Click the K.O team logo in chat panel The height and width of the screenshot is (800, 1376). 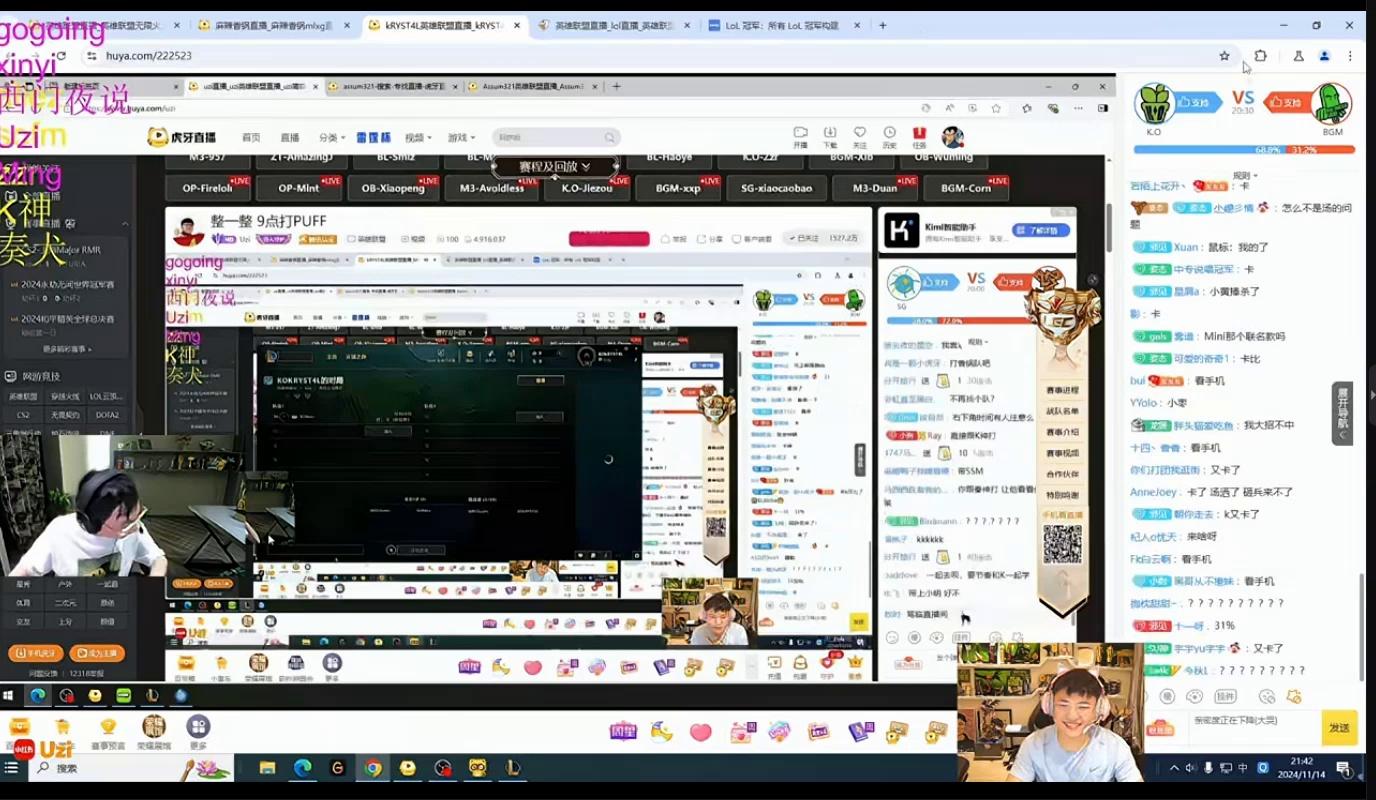[x=1154, y=103]
